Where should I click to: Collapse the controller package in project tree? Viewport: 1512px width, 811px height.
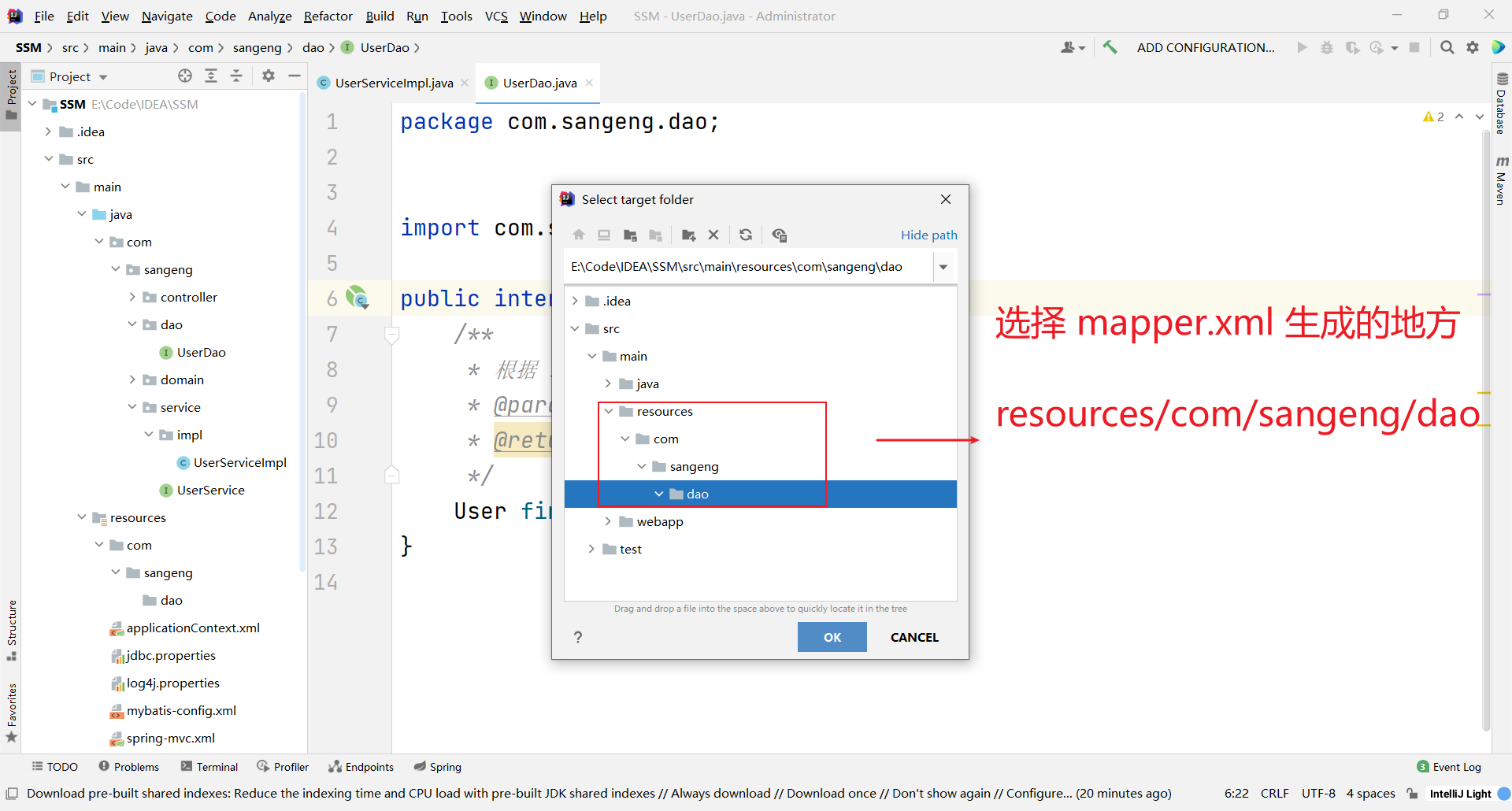[x=132, y=297]
